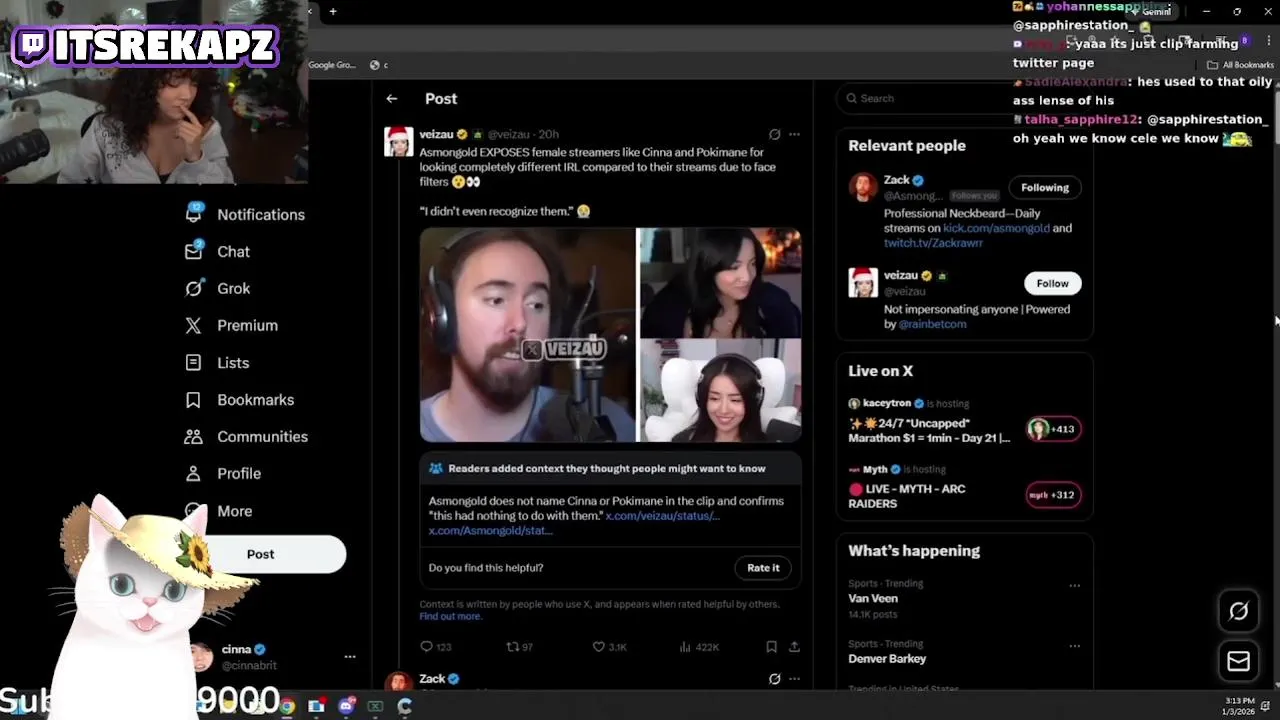Open the three-dot menu on veizau's post
The height and width of the screenshot is (720, 1280).
click(794, 134)
